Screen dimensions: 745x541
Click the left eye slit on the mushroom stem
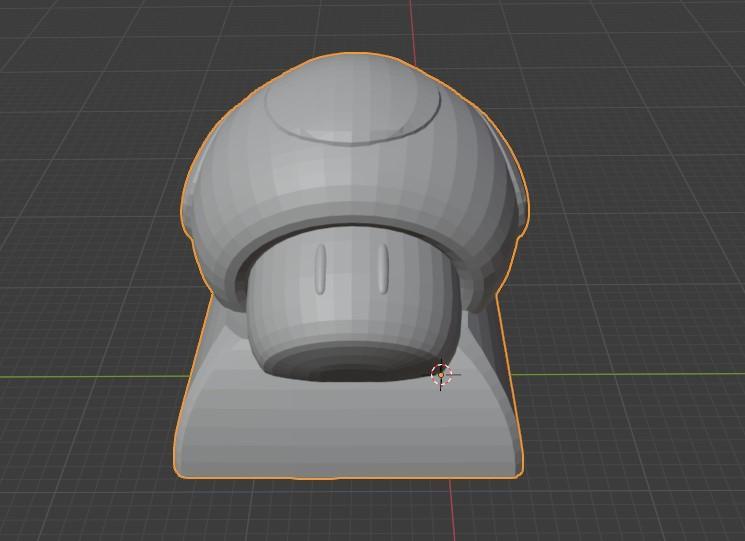click(x=321, y=269)
